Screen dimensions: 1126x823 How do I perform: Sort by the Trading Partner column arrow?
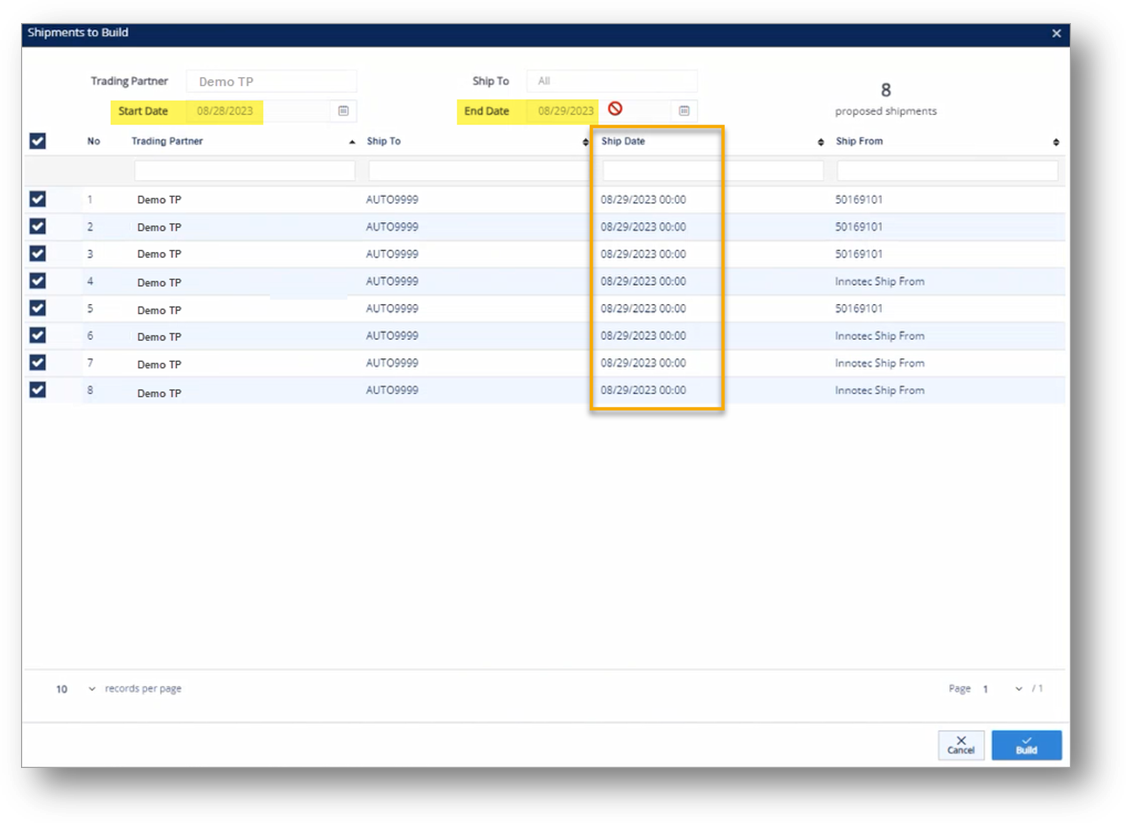tap(352, 142)
